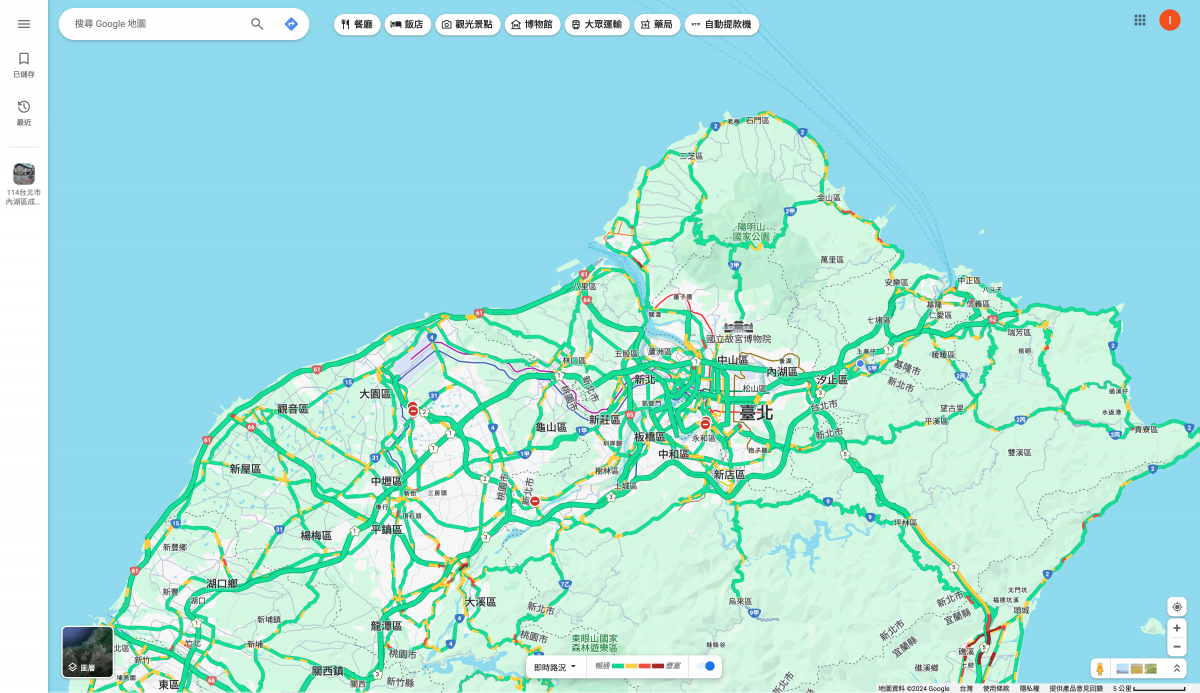This screenshot has height=693, width=1200.
Task: Click the 大園區 district label
Action: tap(375, 394)
